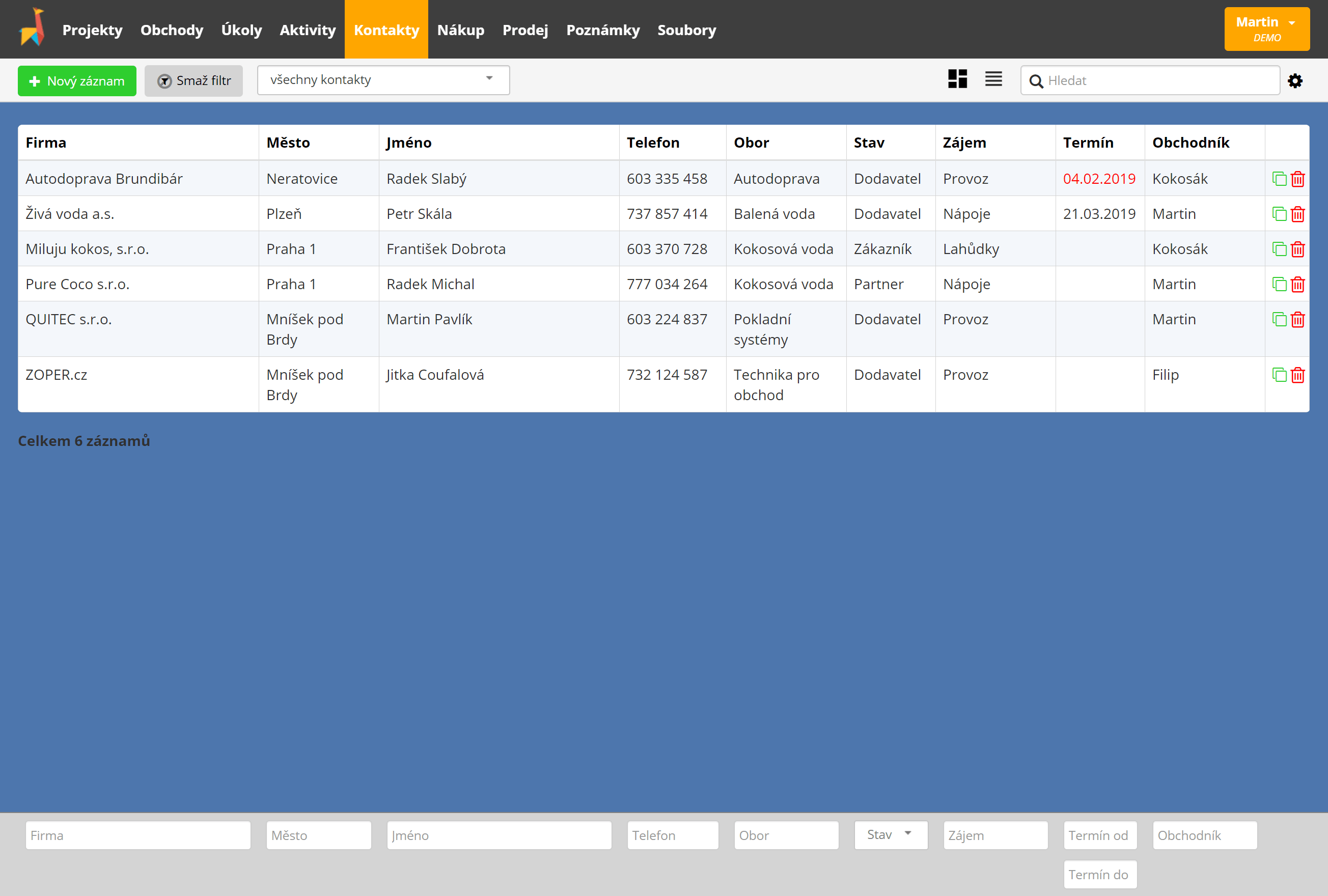Switch to tile/card view layout
This screenshot has height=896, width=1328.
958,79
